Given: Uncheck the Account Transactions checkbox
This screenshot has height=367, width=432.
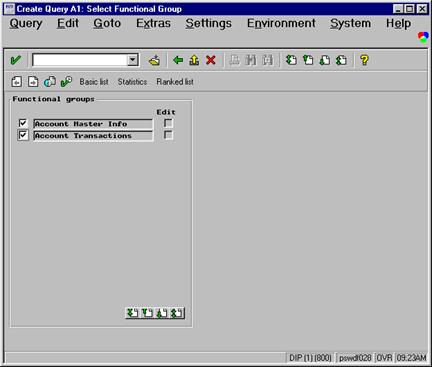Looking at the screenshot, I should tap(23, 135).
